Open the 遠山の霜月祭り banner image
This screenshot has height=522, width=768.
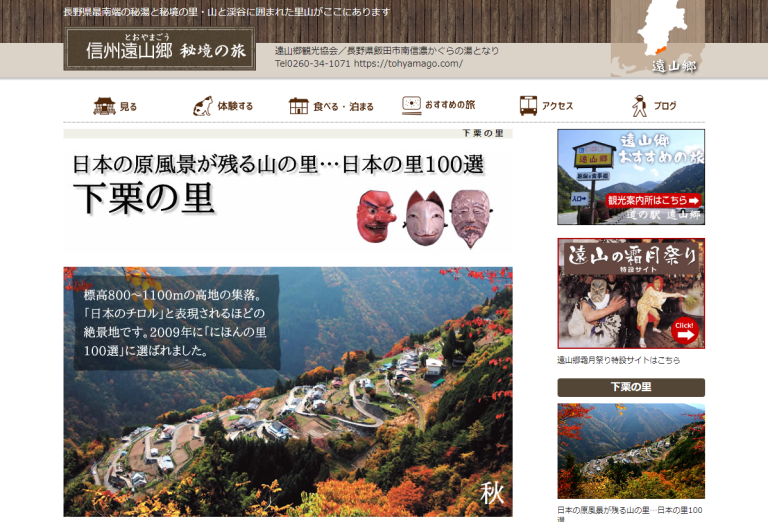[x=630, y=293]
